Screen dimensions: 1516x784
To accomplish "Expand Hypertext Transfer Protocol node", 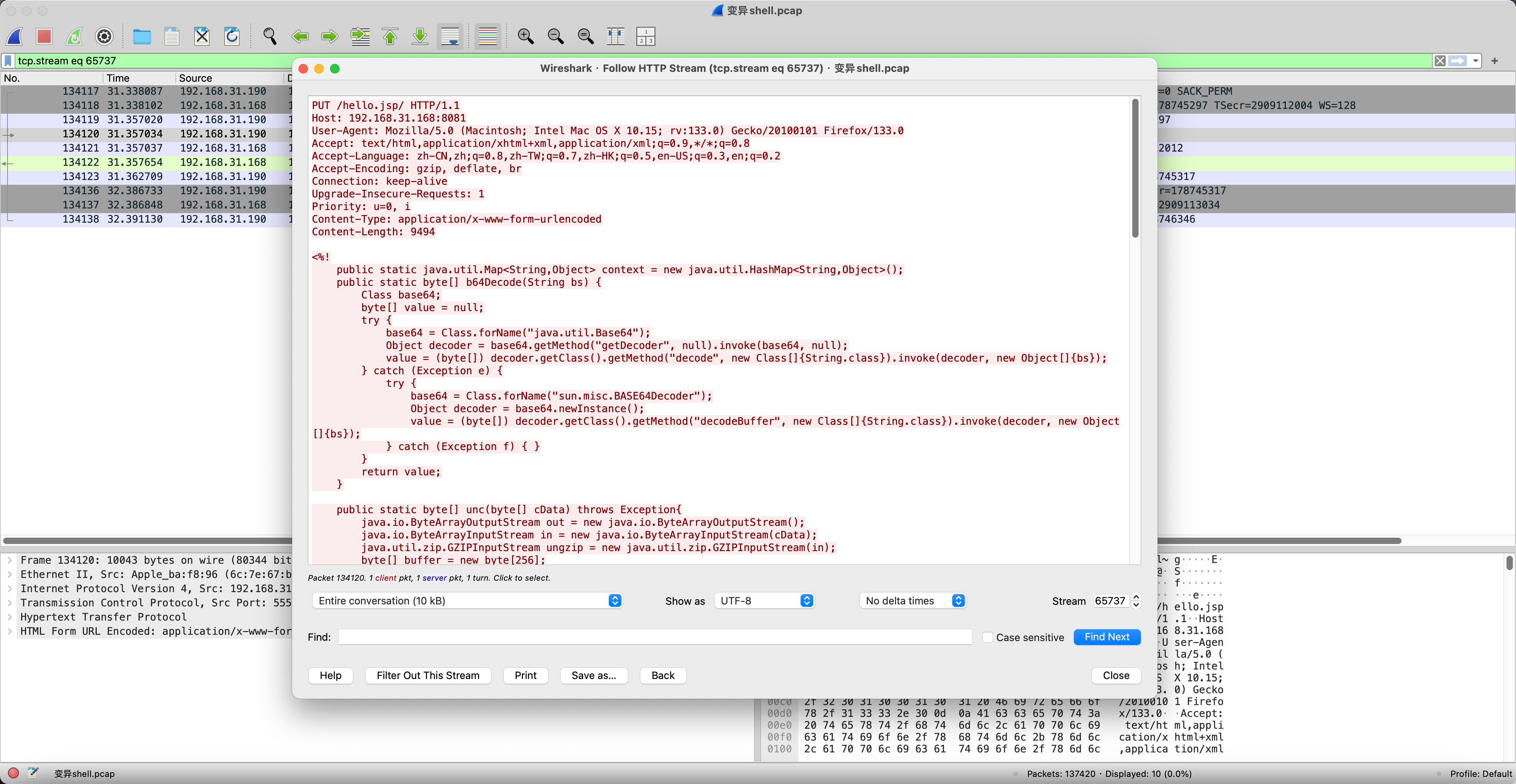I will pos(9,617).
